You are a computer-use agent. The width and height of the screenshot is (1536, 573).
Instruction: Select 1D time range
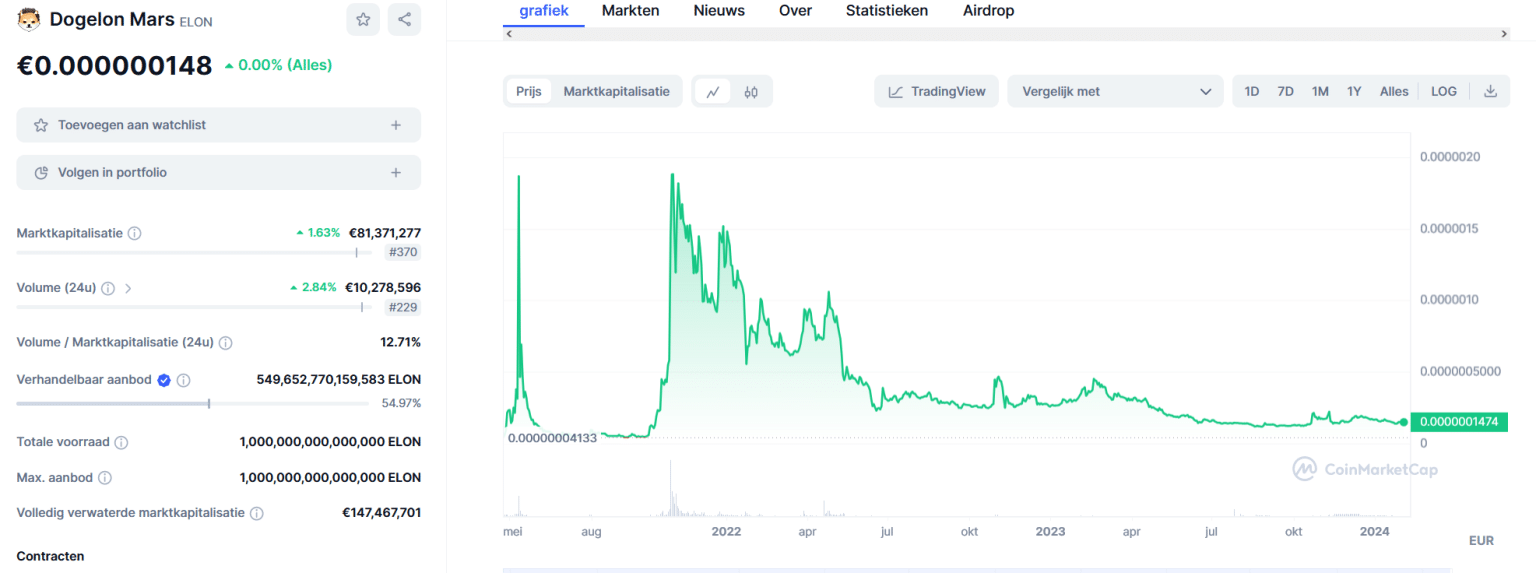tap(1252, 91)
